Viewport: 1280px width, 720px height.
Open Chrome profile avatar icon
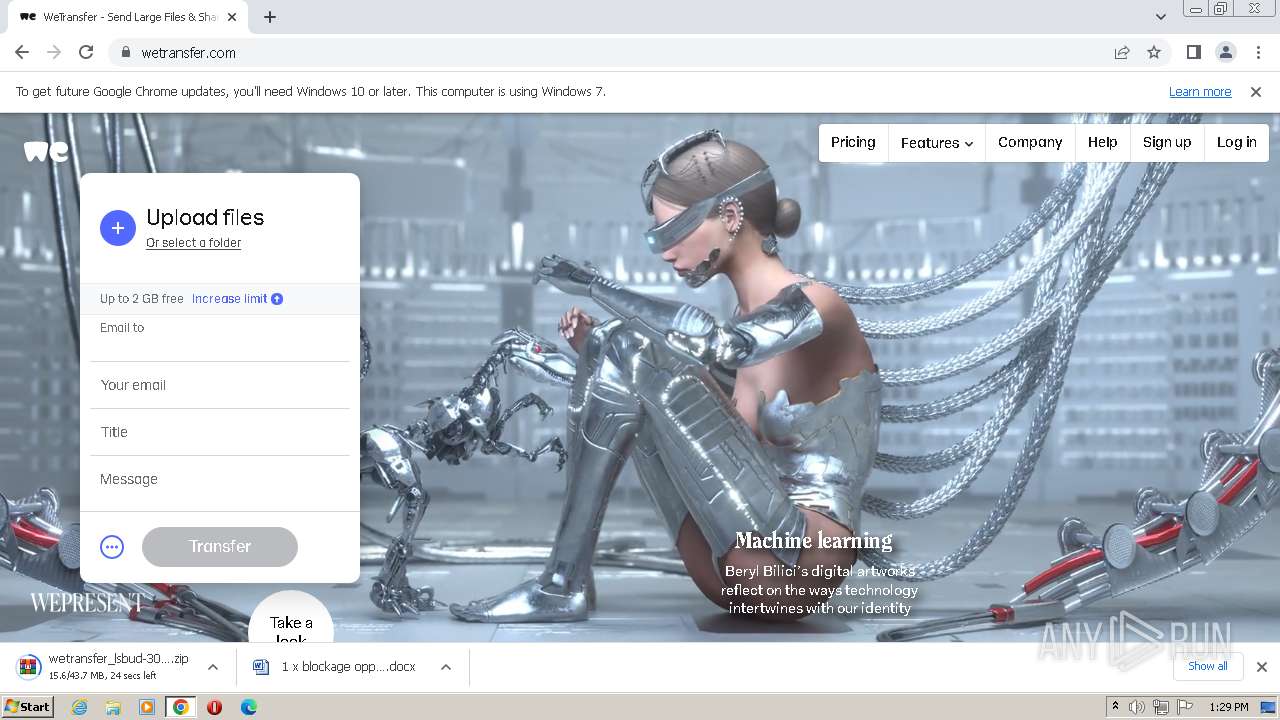1226,52
